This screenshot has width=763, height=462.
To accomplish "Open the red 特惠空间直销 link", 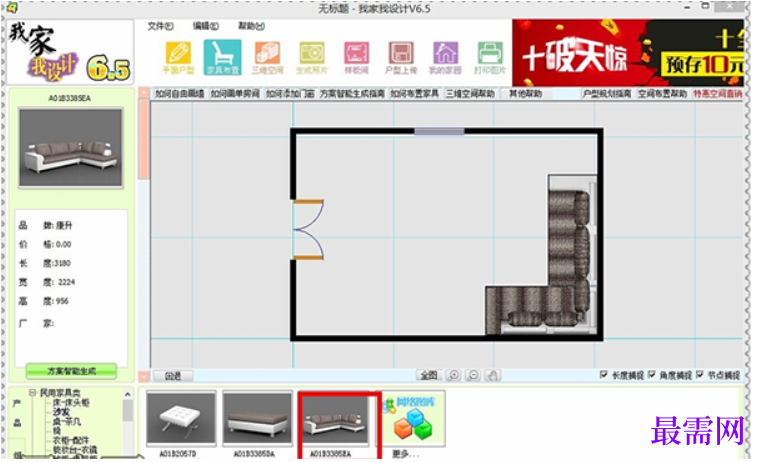I will click(x=718, y=93).
